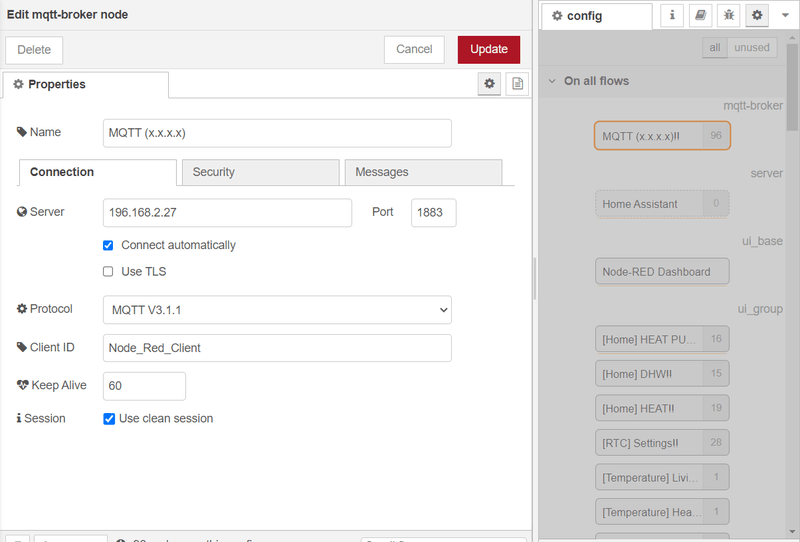
Task: Click the Port number field
Action: (x=434, y=213)
